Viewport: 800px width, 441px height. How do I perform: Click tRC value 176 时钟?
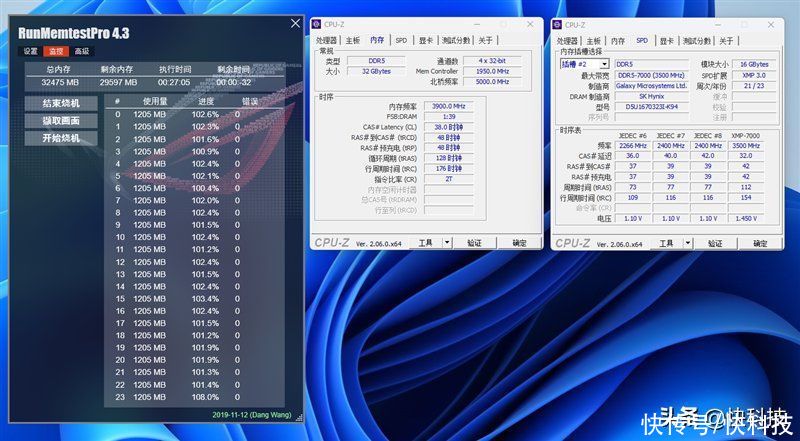(448, 168)
